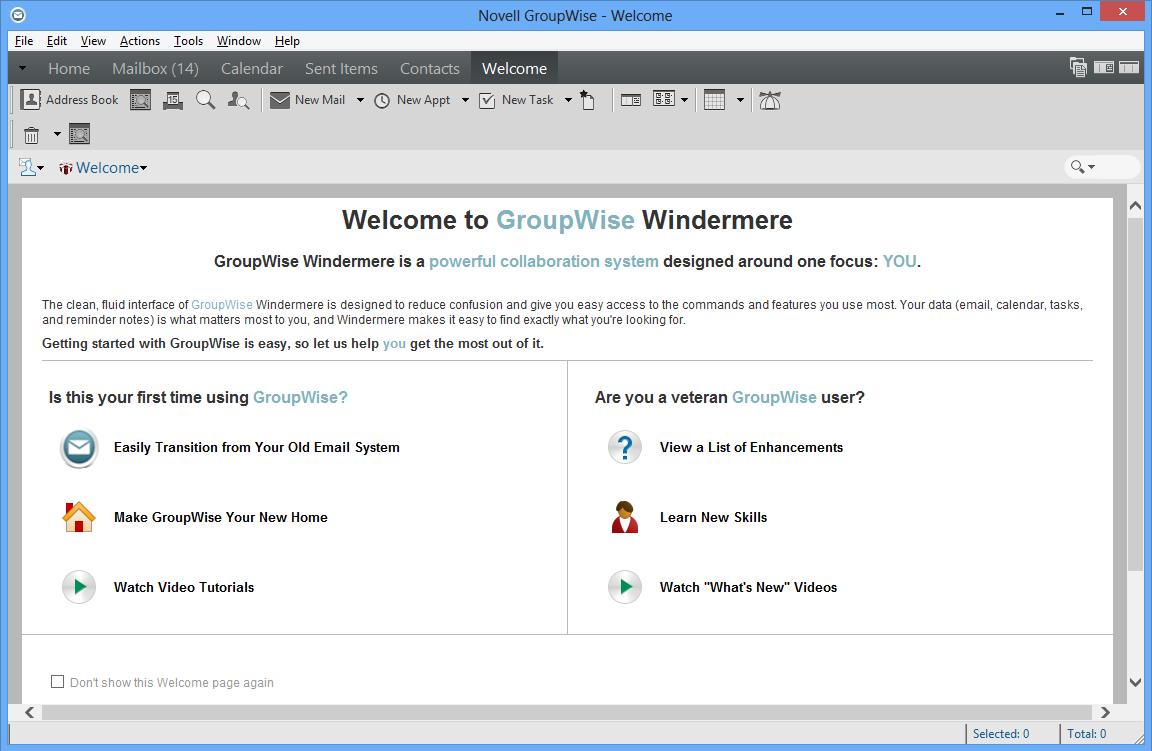Click the person icon beside Learn New Skills
Screen dimensions: 1152x751
coord(625,517)
